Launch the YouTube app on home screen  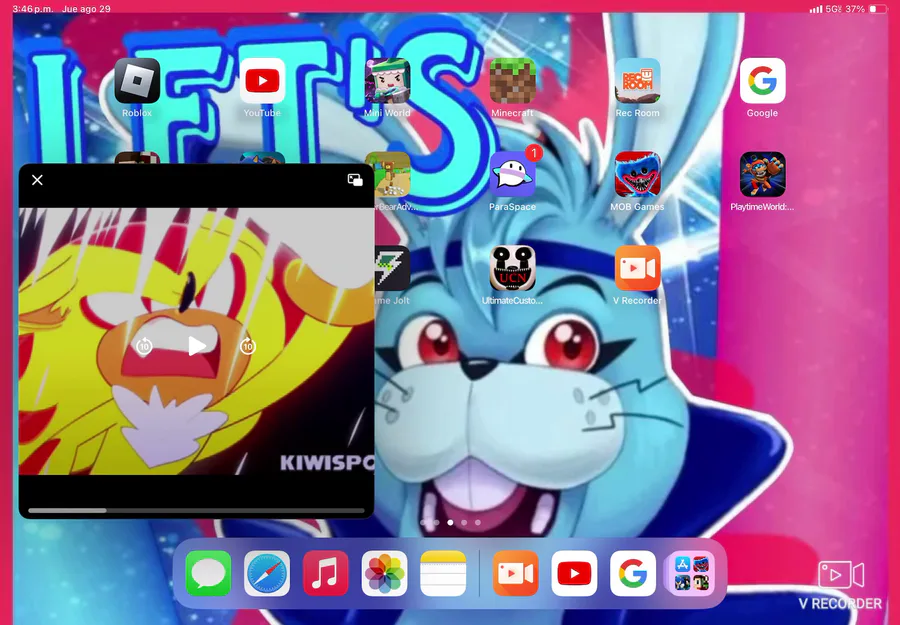point(262,81)
